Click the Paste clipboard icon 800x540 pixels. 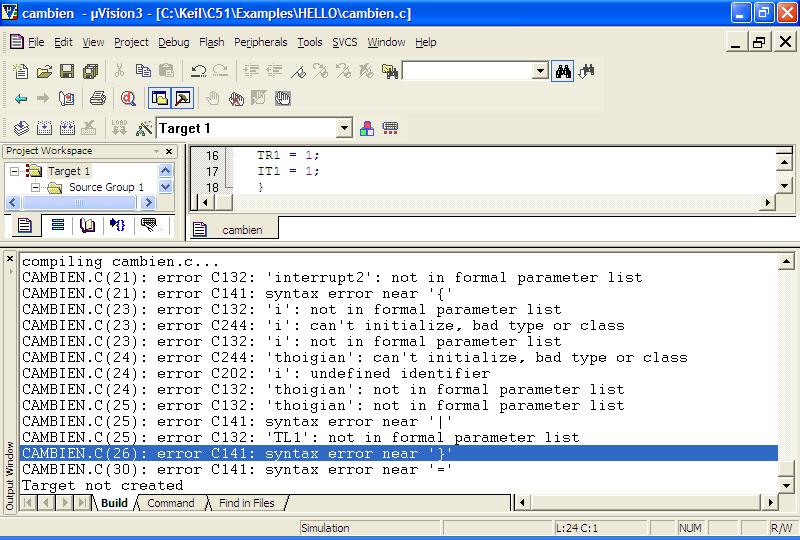tap(166, 71)
